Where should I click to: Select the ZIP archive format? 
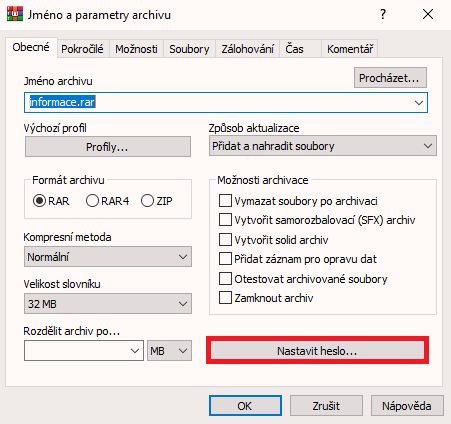point(147,201)
